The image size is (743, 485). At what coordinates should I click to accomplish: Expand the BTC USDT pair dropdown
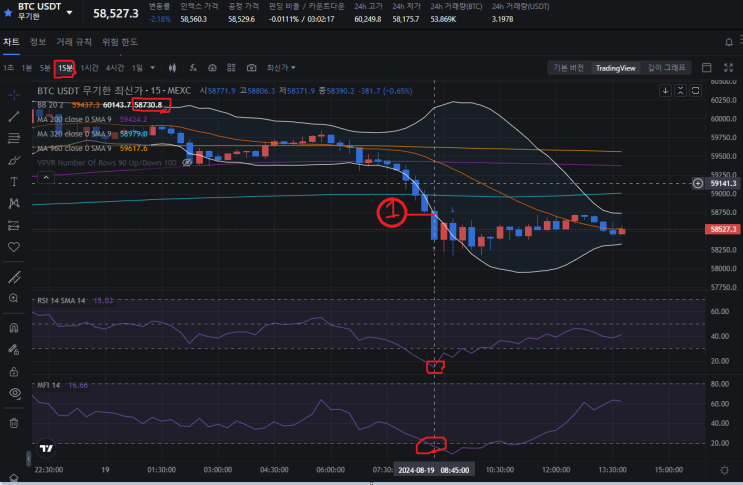70,12
